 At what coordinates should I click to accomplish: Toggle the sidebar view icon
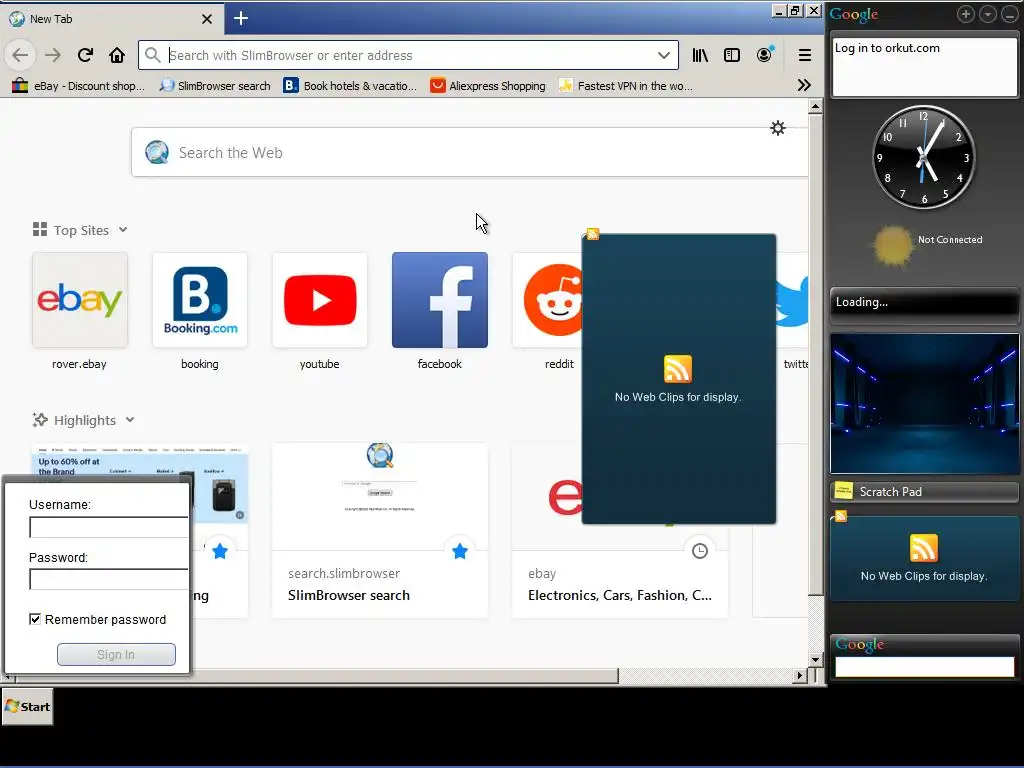(x=732, y=56)
